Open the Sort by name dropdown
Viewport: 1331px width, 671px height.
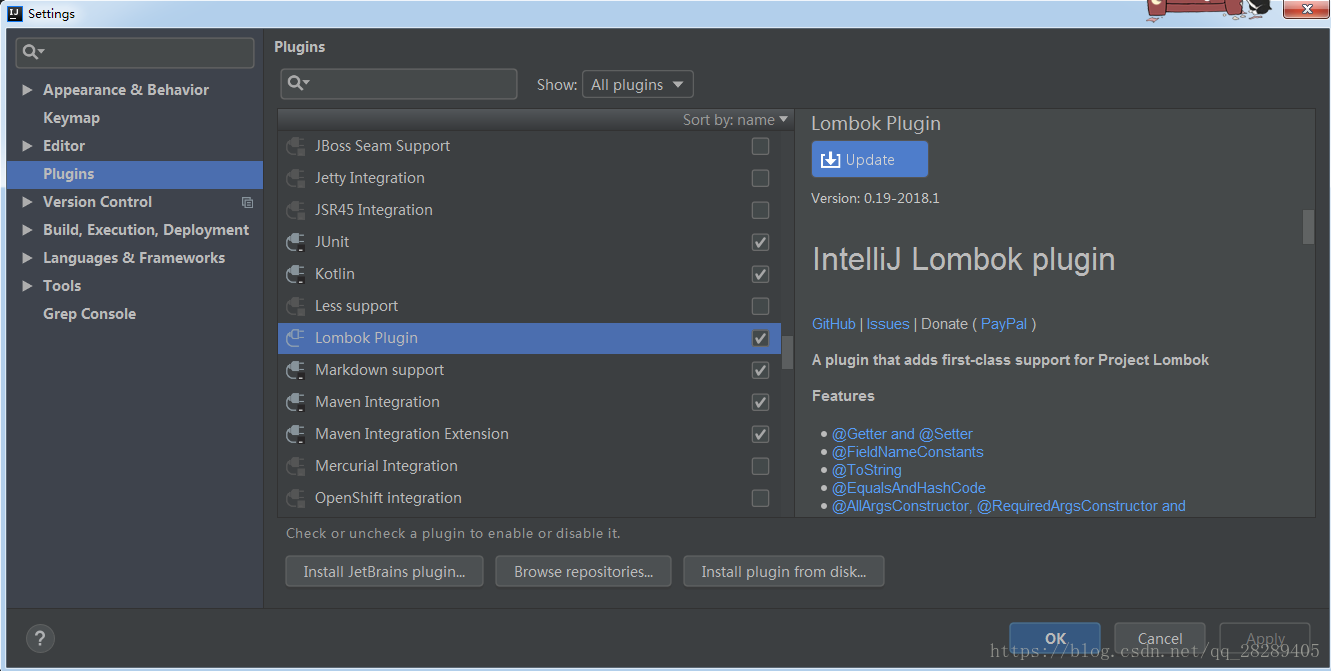[735, 120]
